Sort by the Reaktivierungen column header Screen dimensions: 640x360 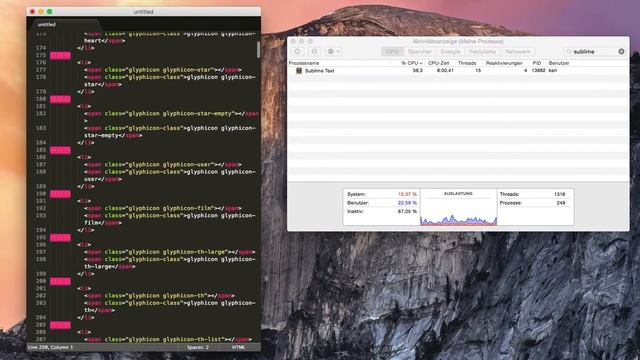tap(505, 63)
